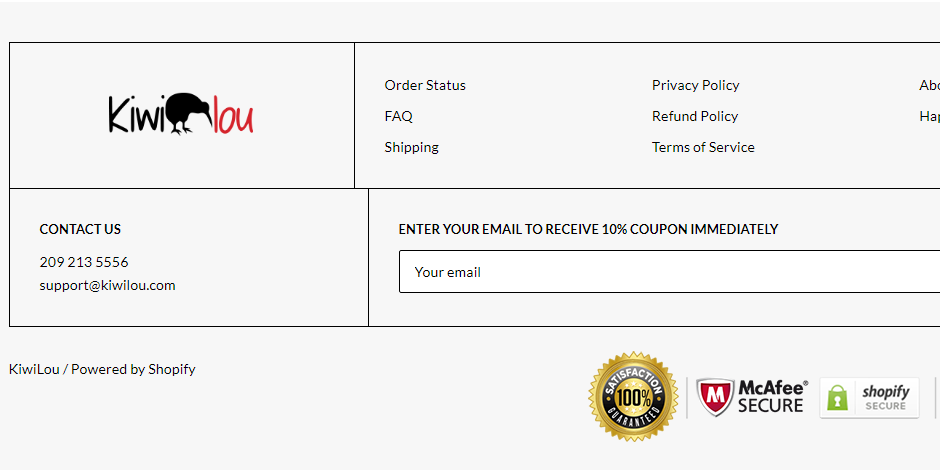Viewport: 940px width, 470px height.
Task: Open the FAQ link
Action: coord(399,116)
